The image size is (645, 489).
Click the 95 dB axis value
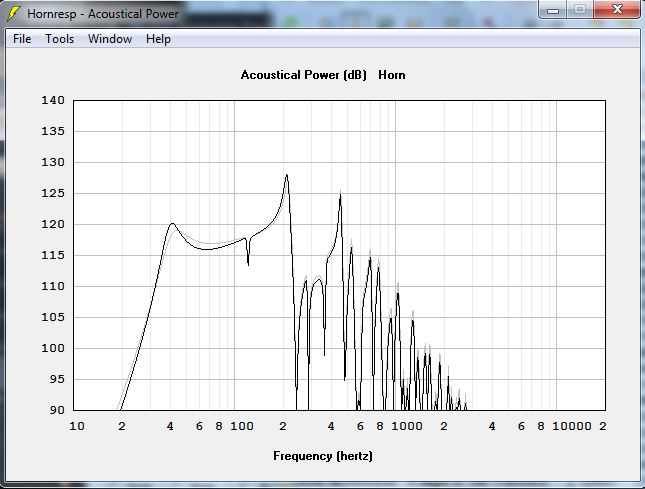click(x=57, y=379)
